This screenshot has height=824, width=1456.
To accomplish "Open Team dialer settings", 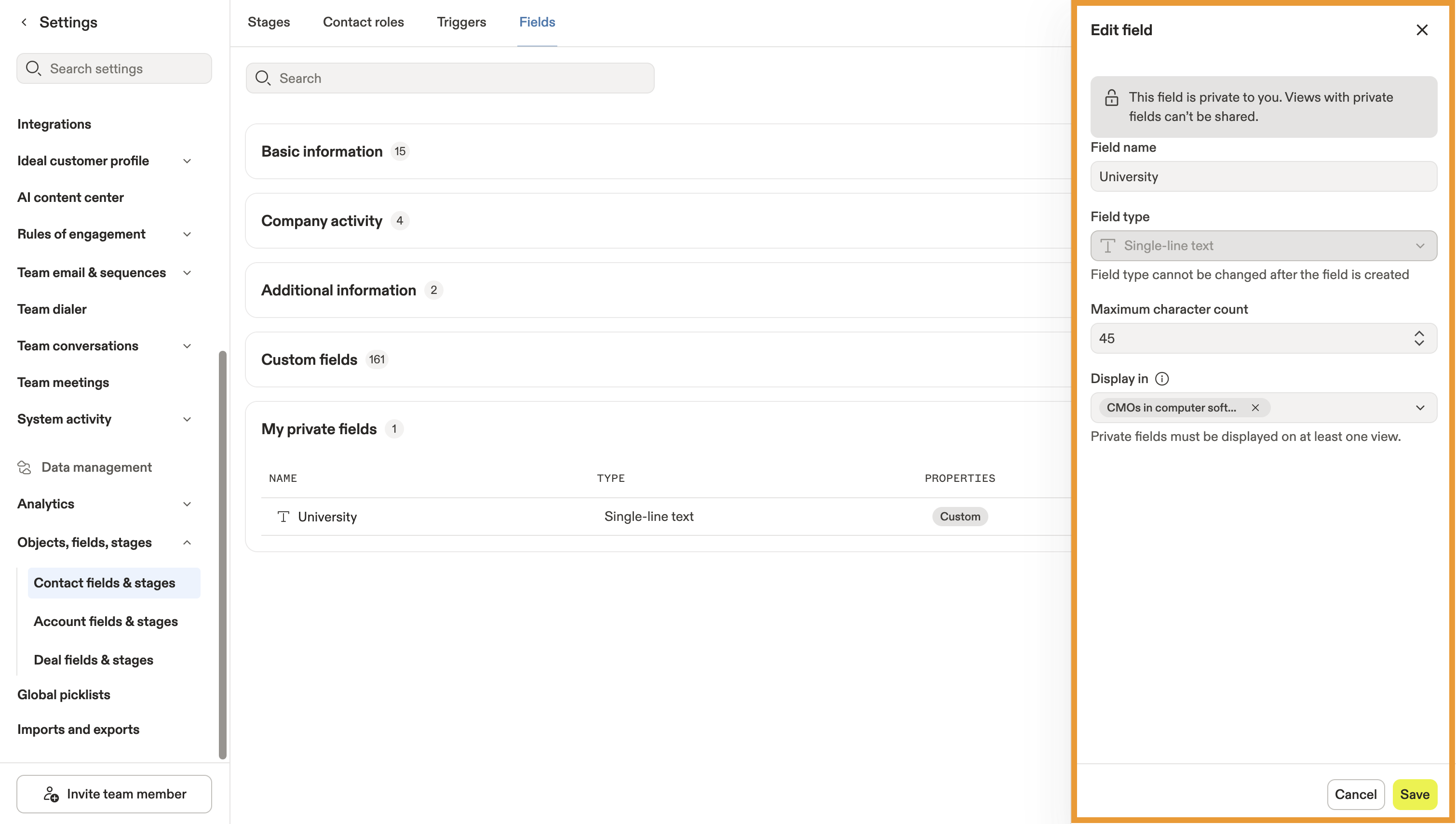I will 52,309.
